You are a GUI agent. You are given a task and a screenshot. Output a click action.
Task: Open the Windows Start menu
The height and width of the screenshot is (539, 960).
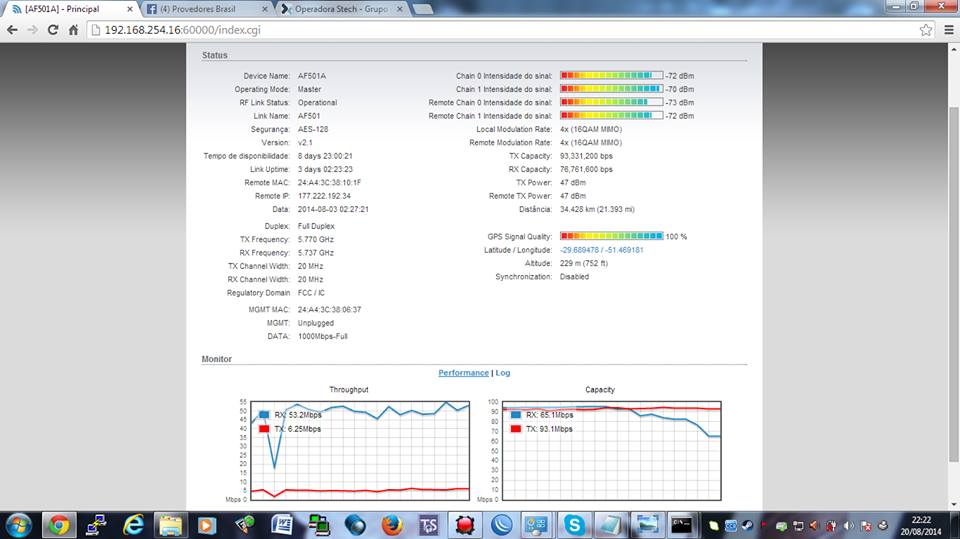(x=19, y=524)
